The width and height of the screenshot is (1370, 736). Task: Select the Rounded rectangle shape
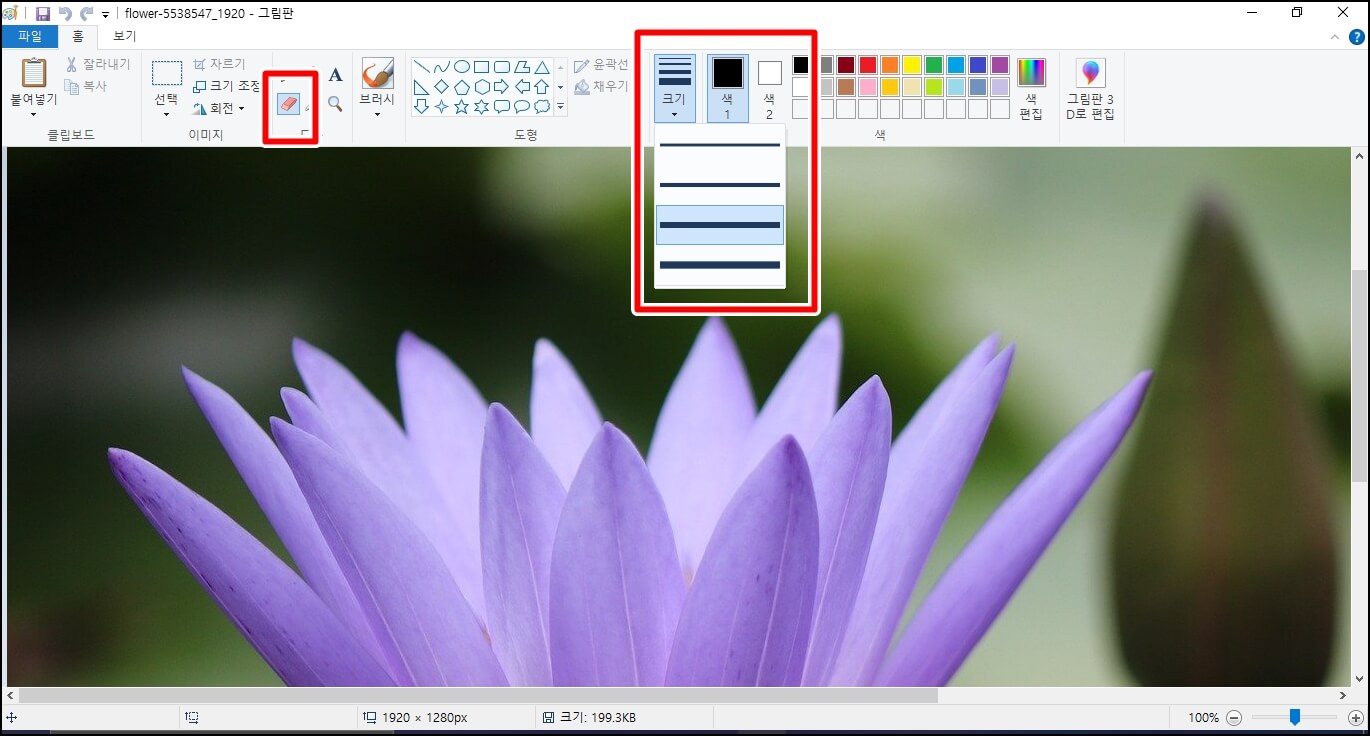pos(502,67)
